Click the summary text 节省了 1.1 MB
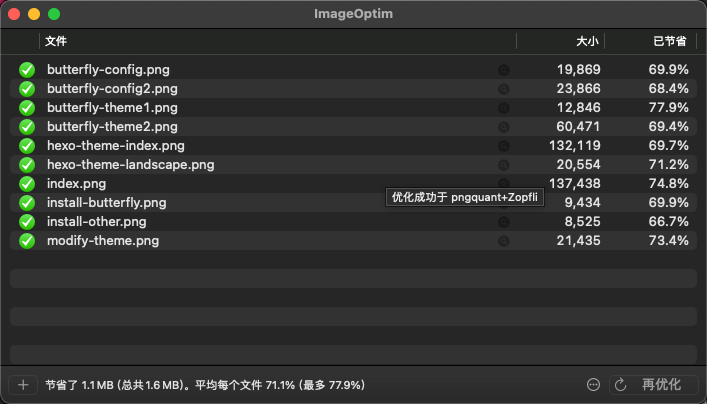 [x=79, y=385]
